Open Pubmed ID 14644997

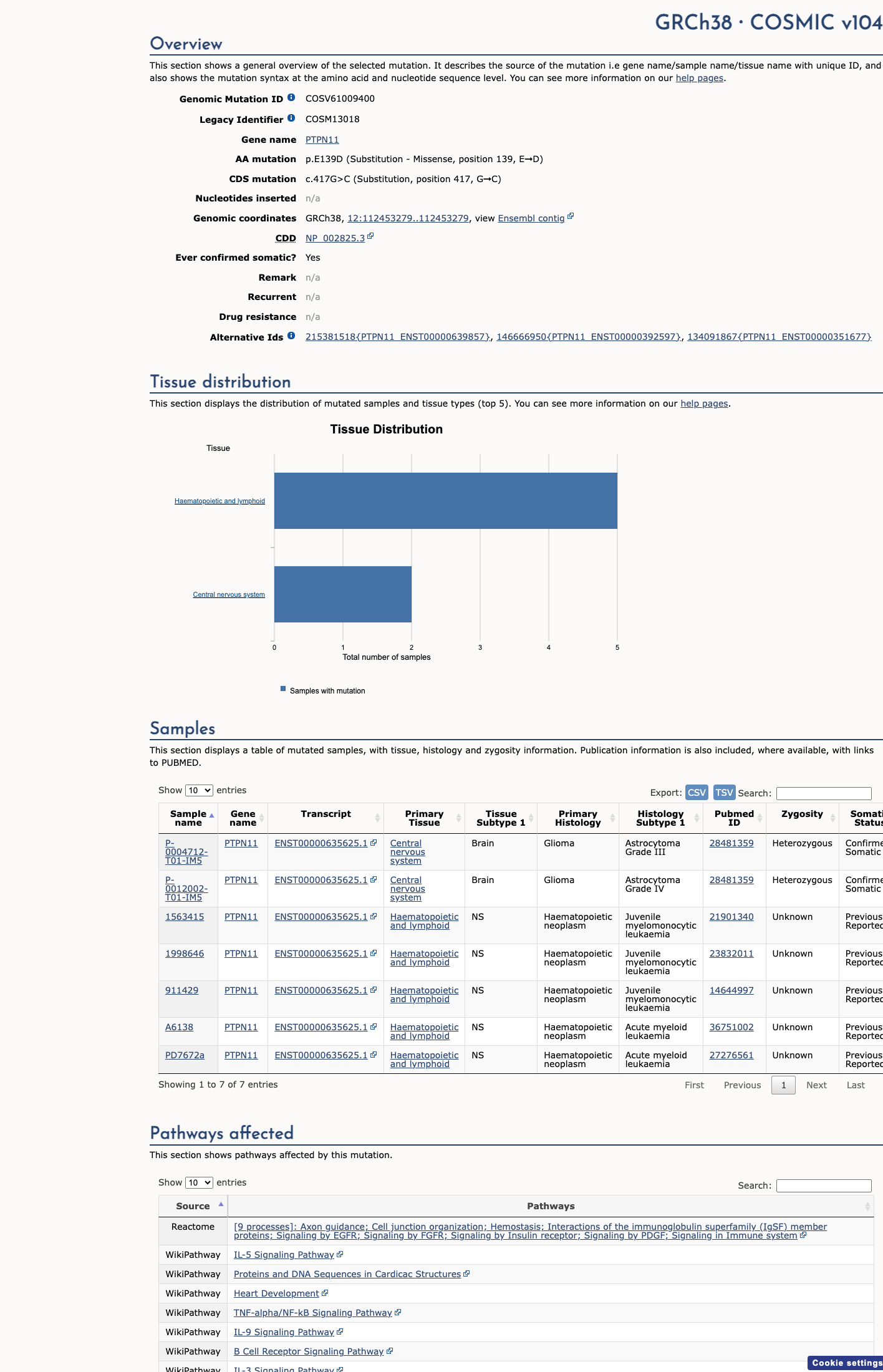pos(731,990)
